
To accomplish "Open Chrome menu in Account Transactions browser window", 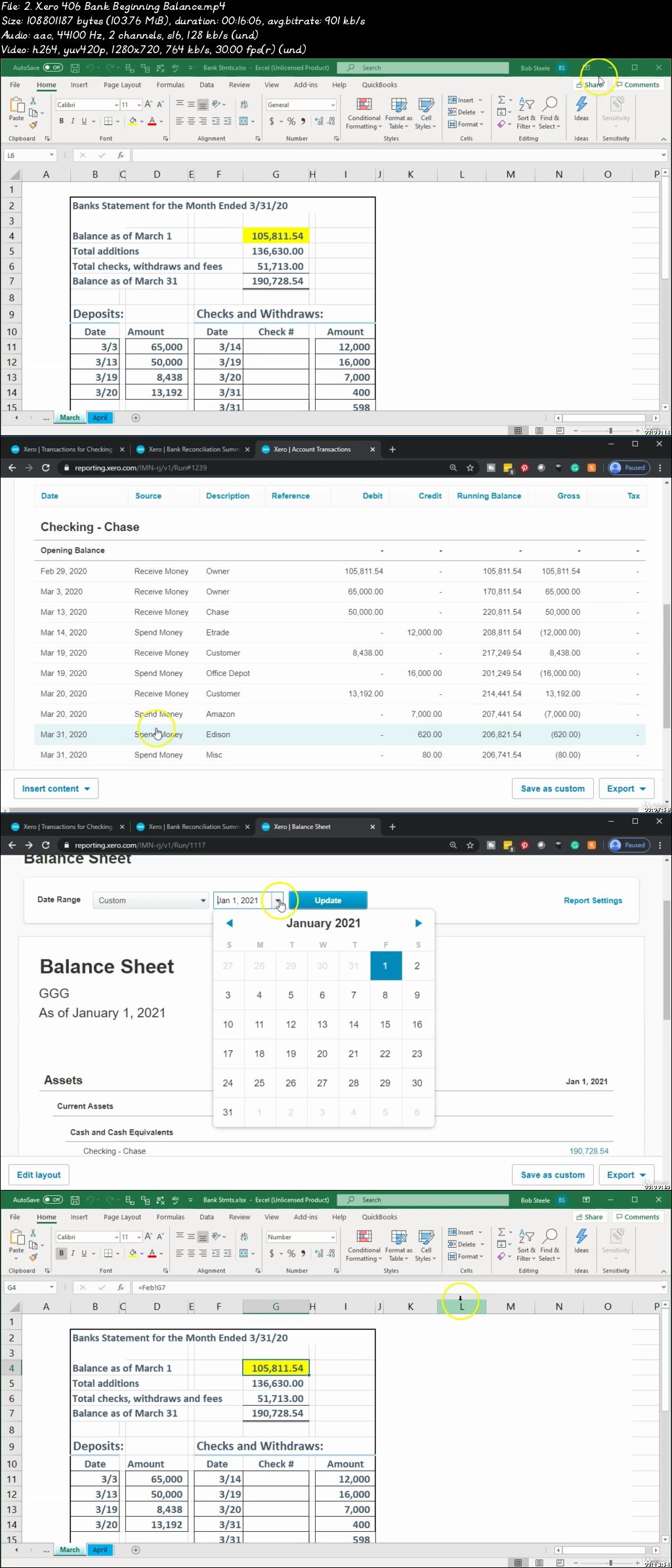I will coord(660,467).
